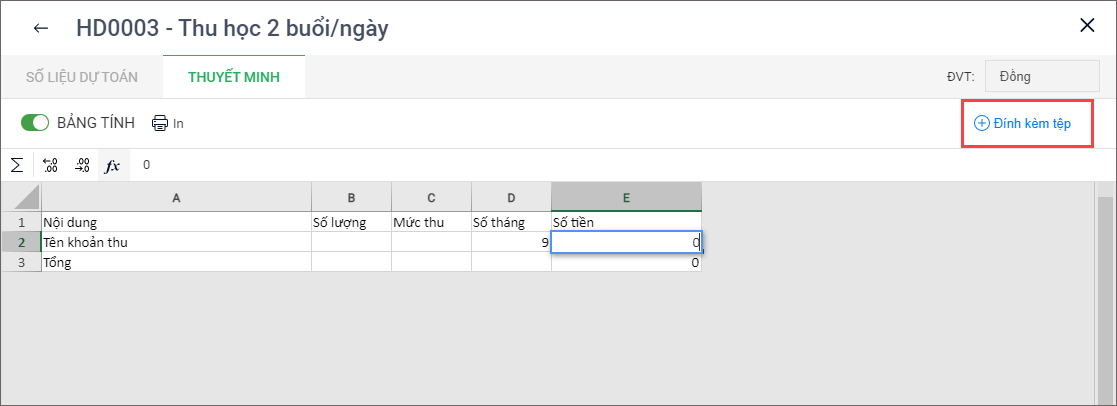Image resolution: width=1117 pixels, height=406 pixels.
Task: Click the Đính kèm tệp link
Action: (1032, 123)
